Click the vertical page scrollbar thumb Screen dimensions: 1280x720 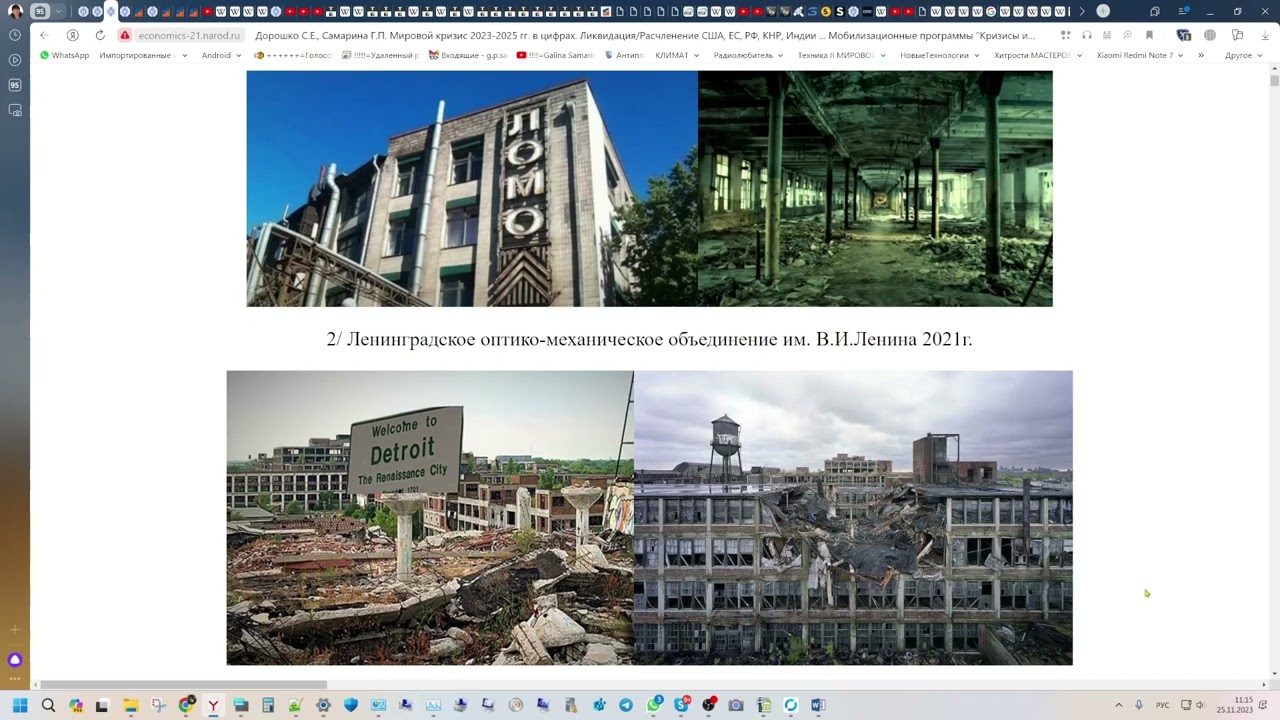pos(1274,80)
